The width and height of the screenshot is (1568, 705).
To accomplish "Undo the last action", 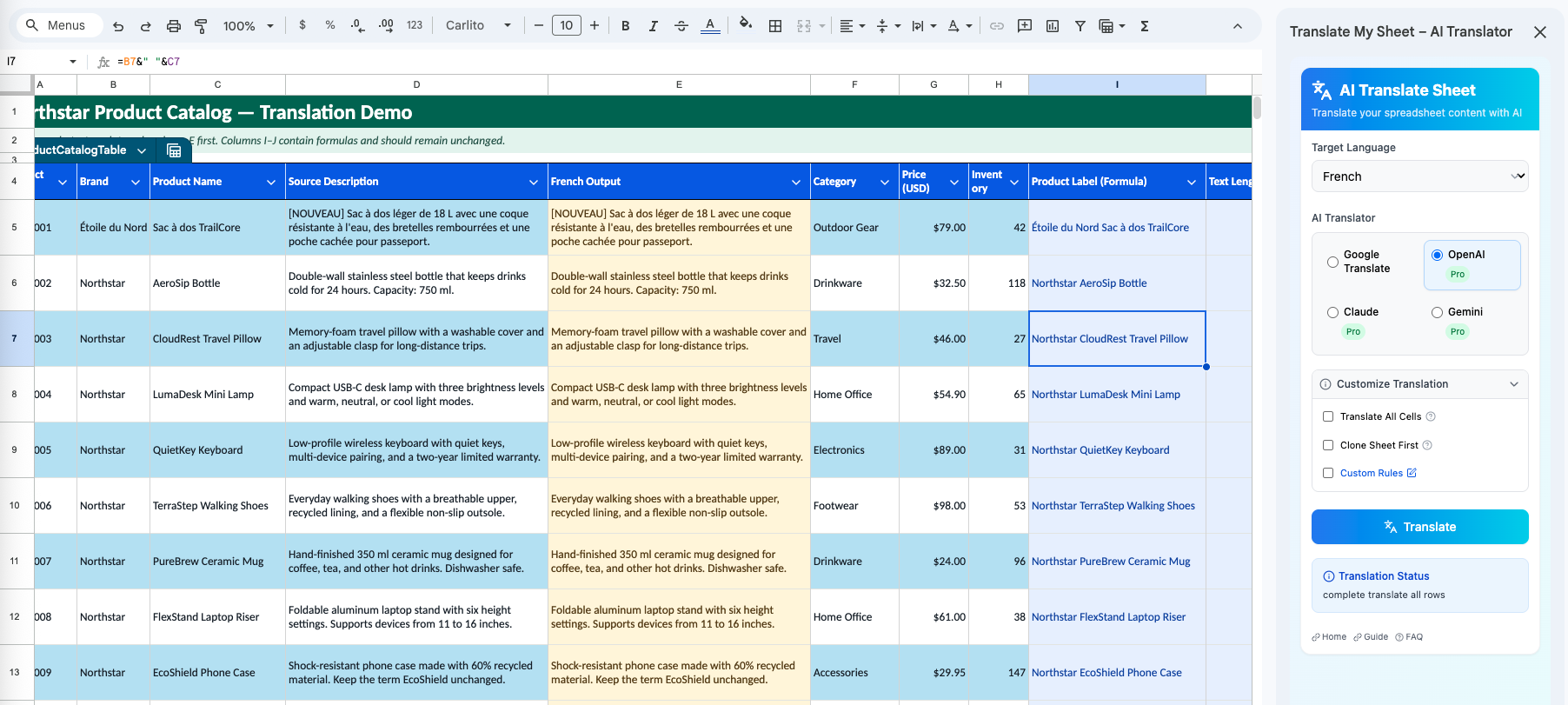I will (118, 26).
